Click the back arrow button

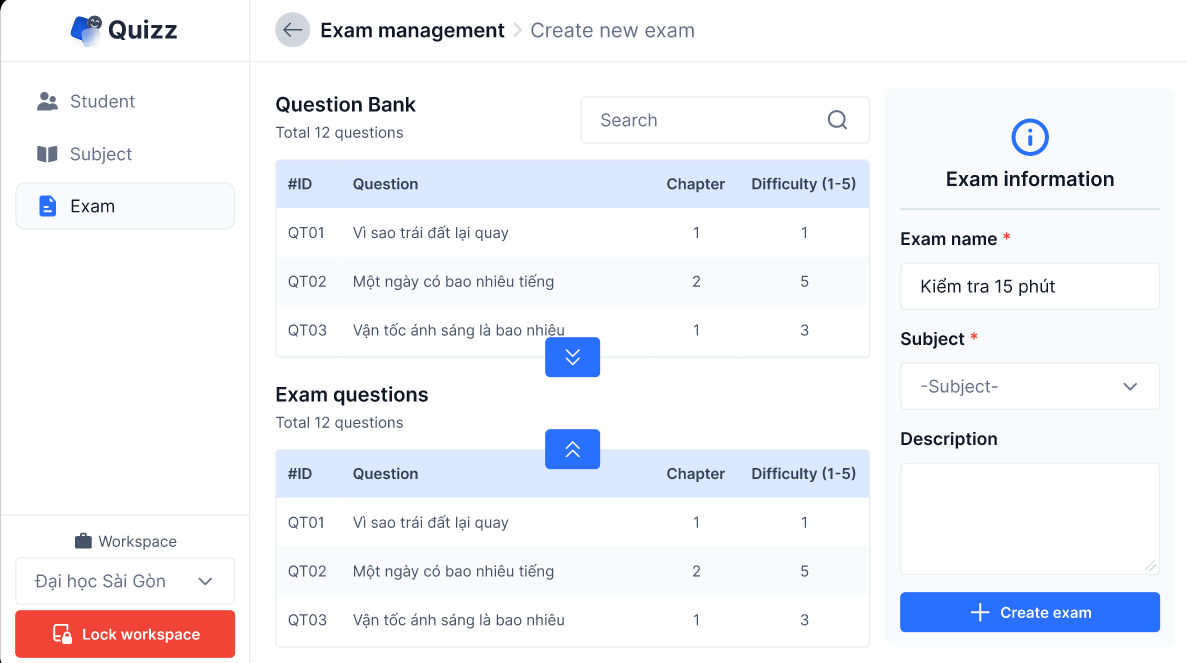[292, 30]
